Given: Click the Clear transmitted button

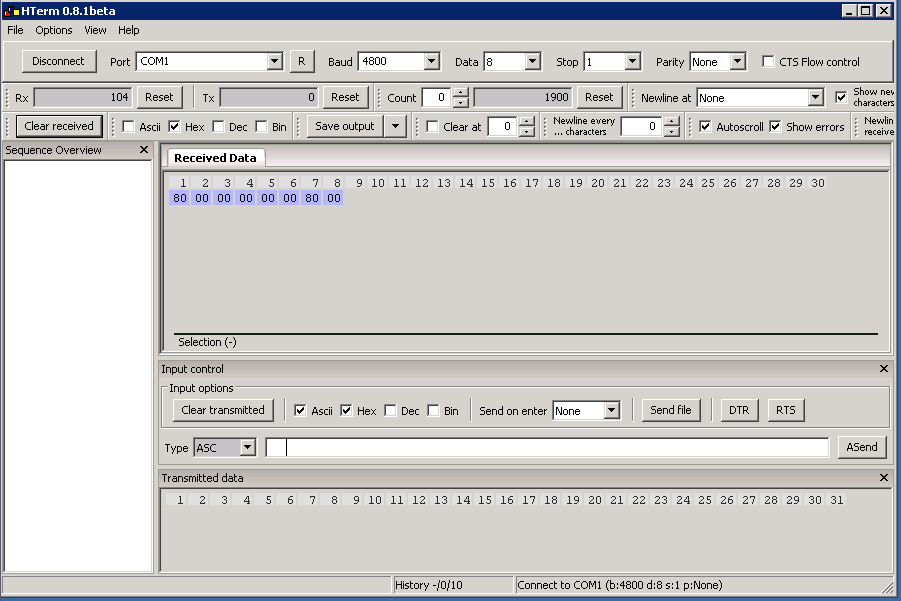Looking at the screenshot, I should click(x=223, y=410).
